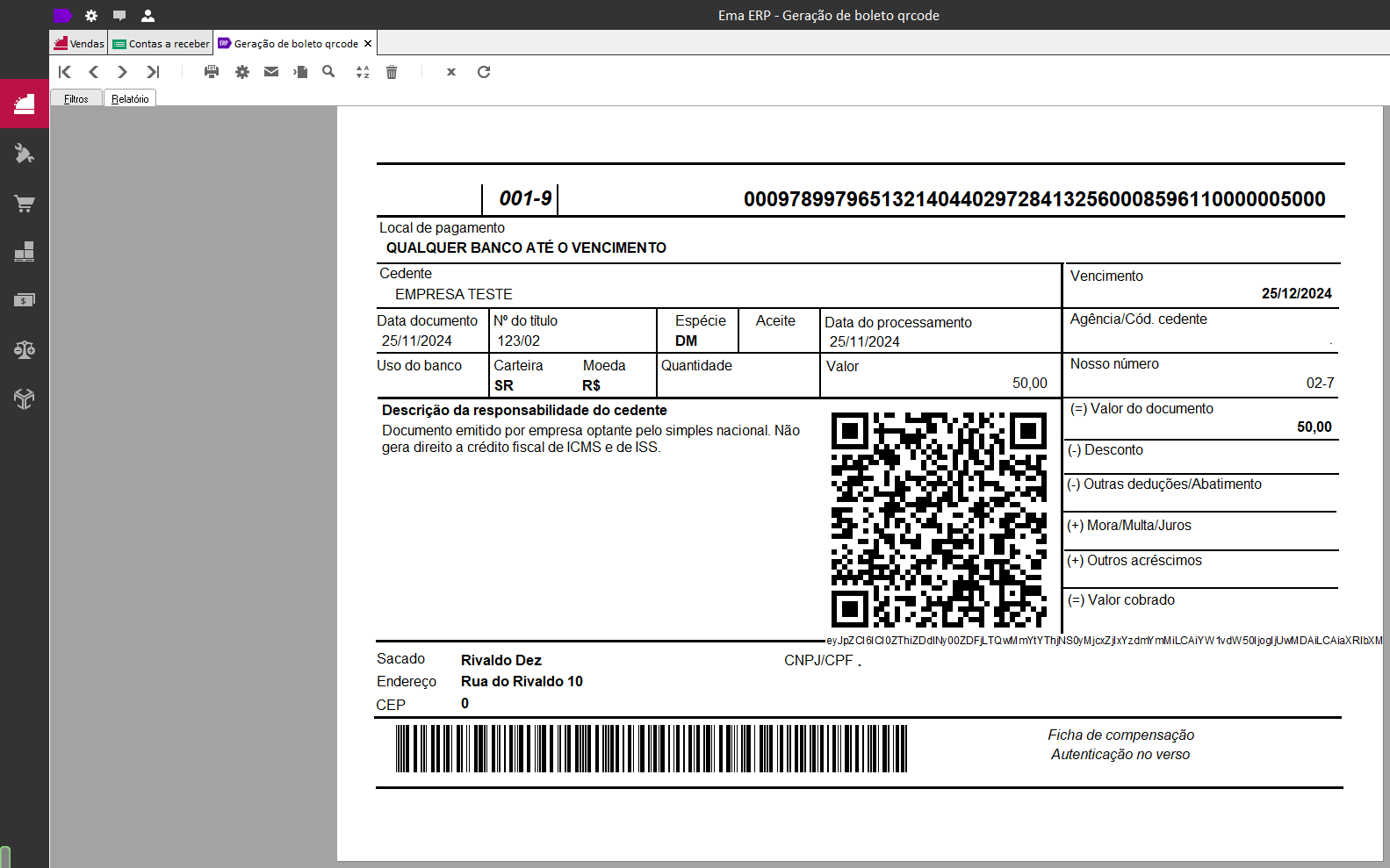Go to the next record
The image size is (1390, 868).
coord(123,72)
